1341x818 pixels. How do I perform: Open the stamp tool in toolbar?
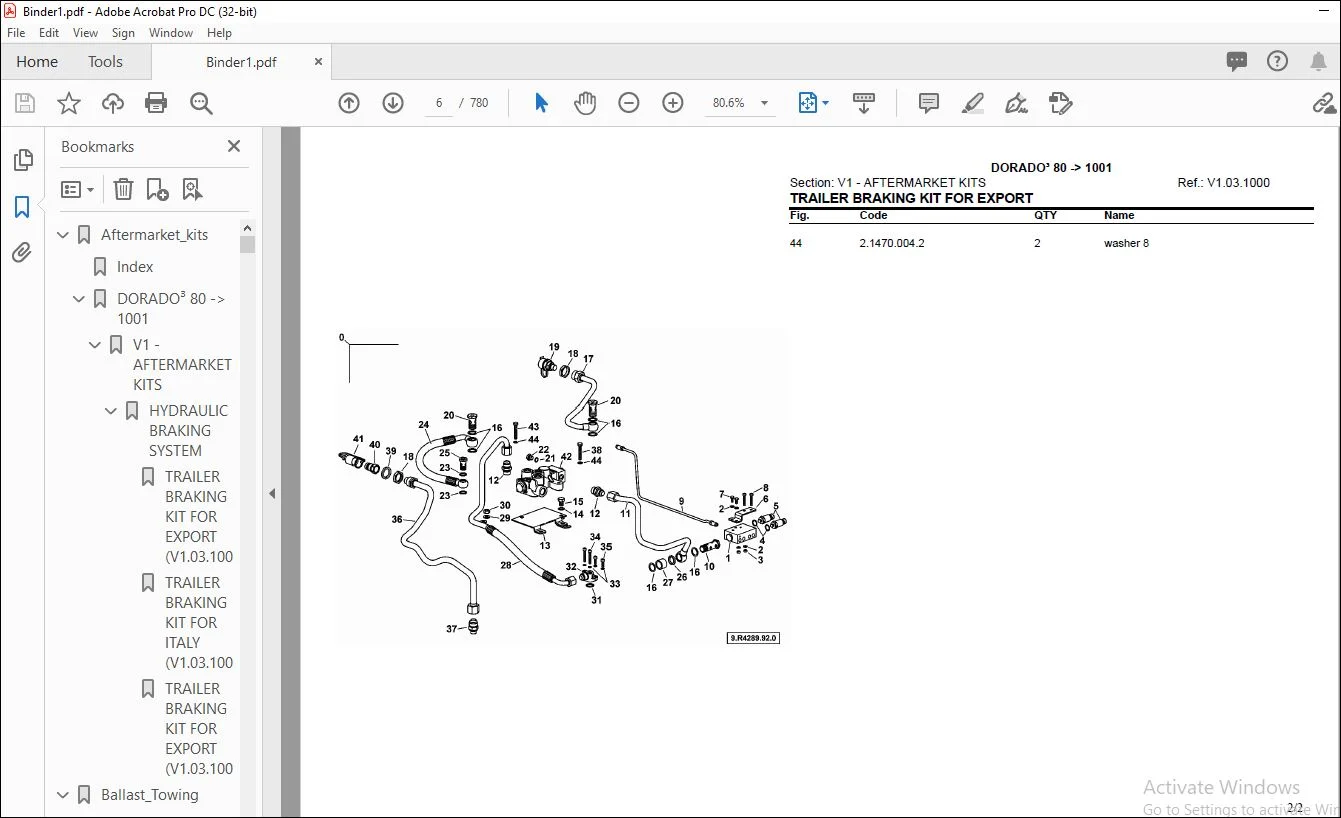1061,103
